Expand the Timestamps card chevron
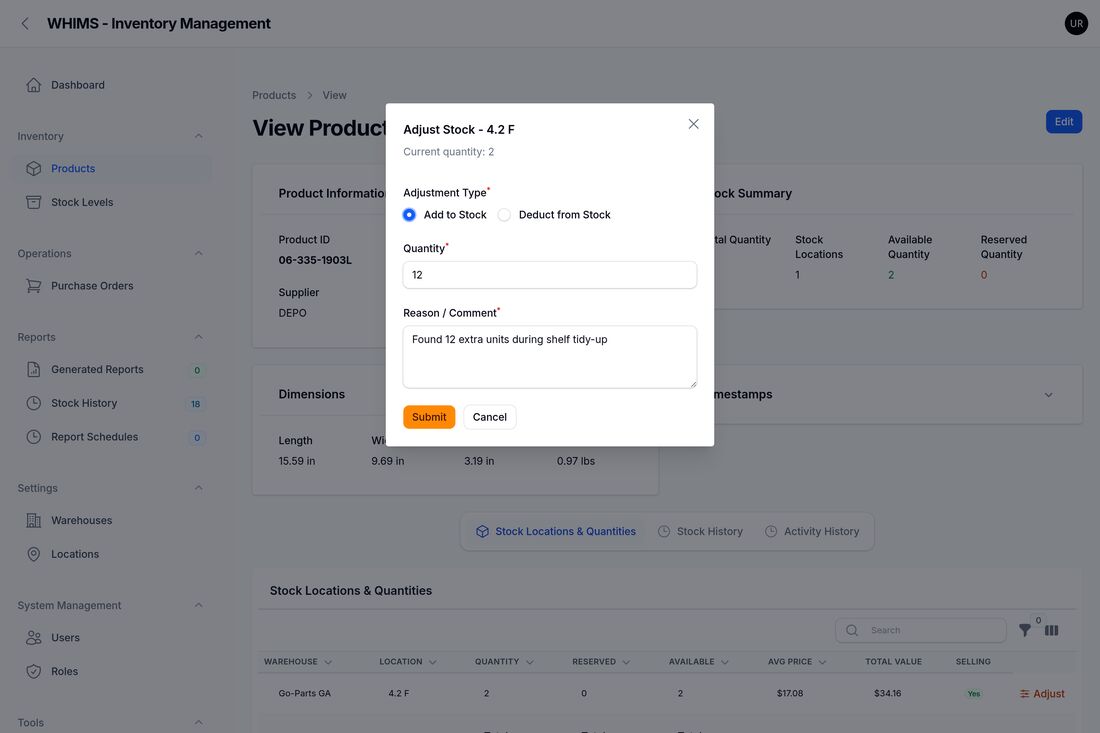The height and width of the screenshot is (733, 1100). (x=1048, y=395)
